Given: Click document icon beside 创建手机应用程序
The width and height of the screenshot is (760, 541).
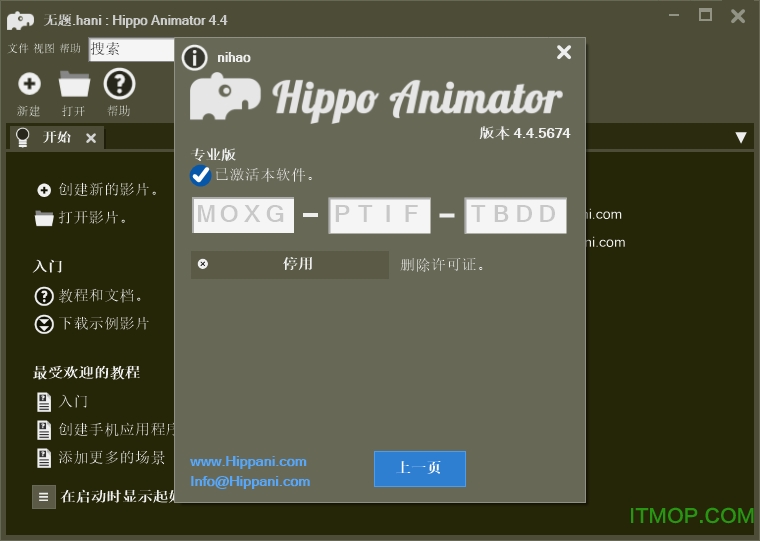Looking at the screenshot, I should coord(44,430).
